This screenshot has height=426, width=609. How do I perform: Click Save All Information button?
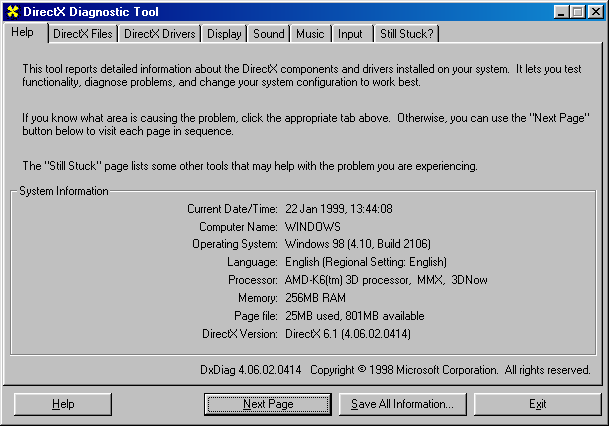(402, 404)
